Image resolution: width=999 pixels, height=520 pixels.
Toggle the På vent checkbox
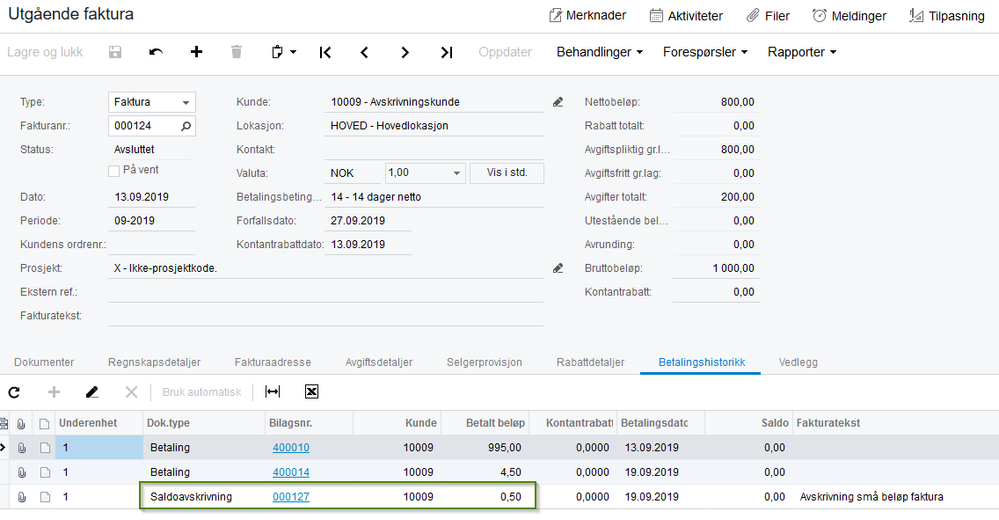(114, 171)
